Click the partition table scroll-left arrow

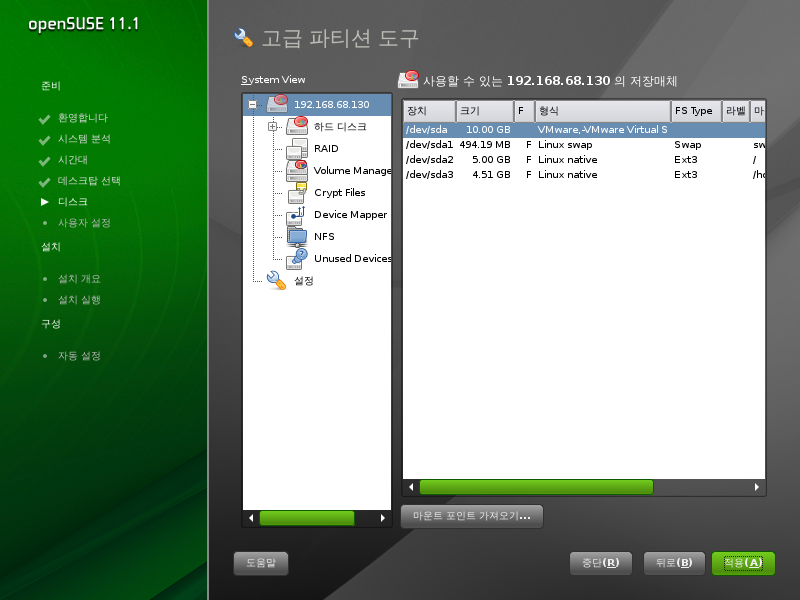pos(411,487)
